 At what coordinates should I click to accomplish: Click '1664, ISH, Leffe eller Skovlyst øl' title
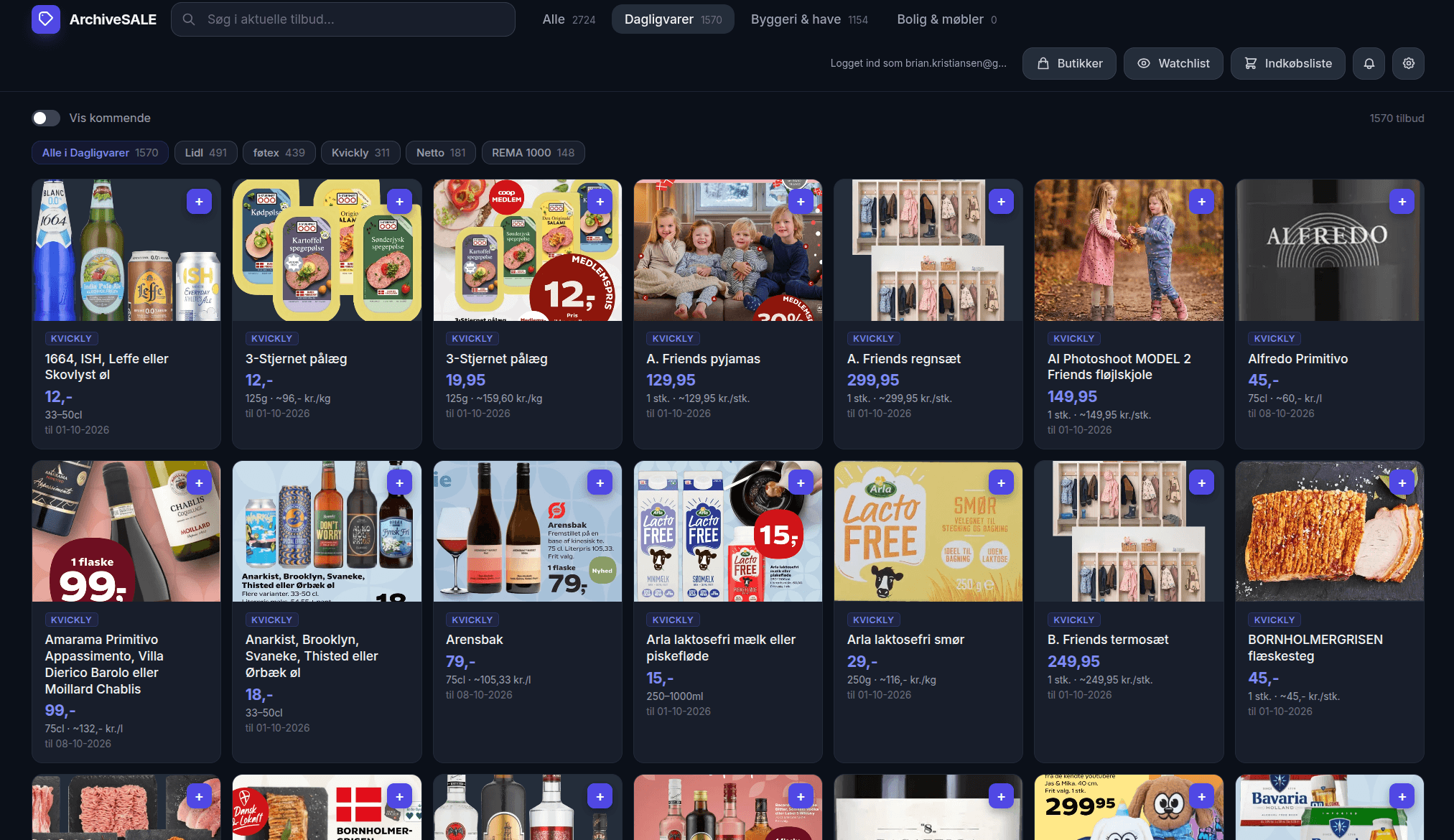(106, 367)
